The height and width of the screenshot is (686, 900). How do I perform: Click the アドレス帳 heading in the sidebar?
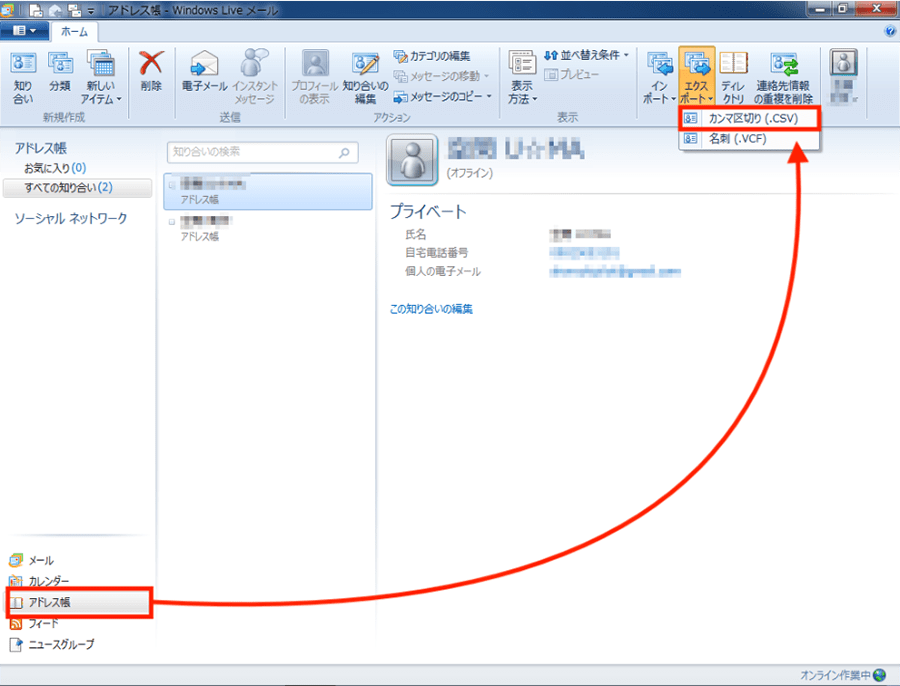pyautogui.click(x=41, y=148)
